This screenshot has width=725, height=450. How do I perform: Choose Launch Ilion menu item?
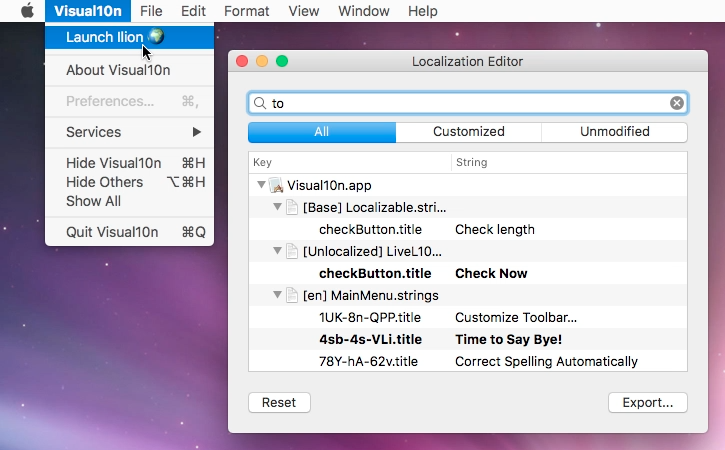pyautogui.click(x=129, y=37)
